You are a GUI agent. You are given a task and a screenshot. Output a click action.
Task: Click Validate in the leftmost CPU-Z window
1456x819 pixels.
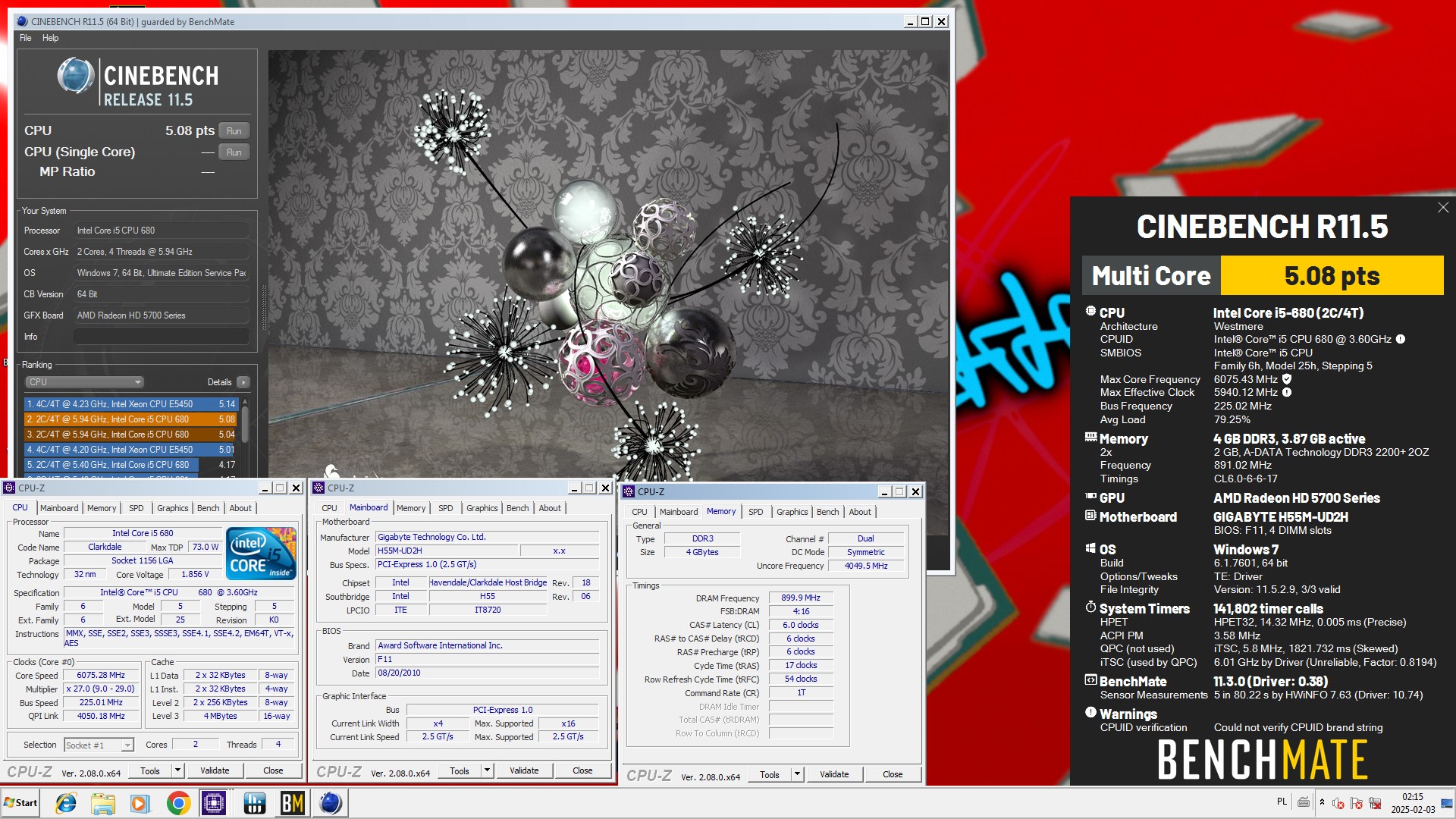pyautogui.click(x=215, y=770)
